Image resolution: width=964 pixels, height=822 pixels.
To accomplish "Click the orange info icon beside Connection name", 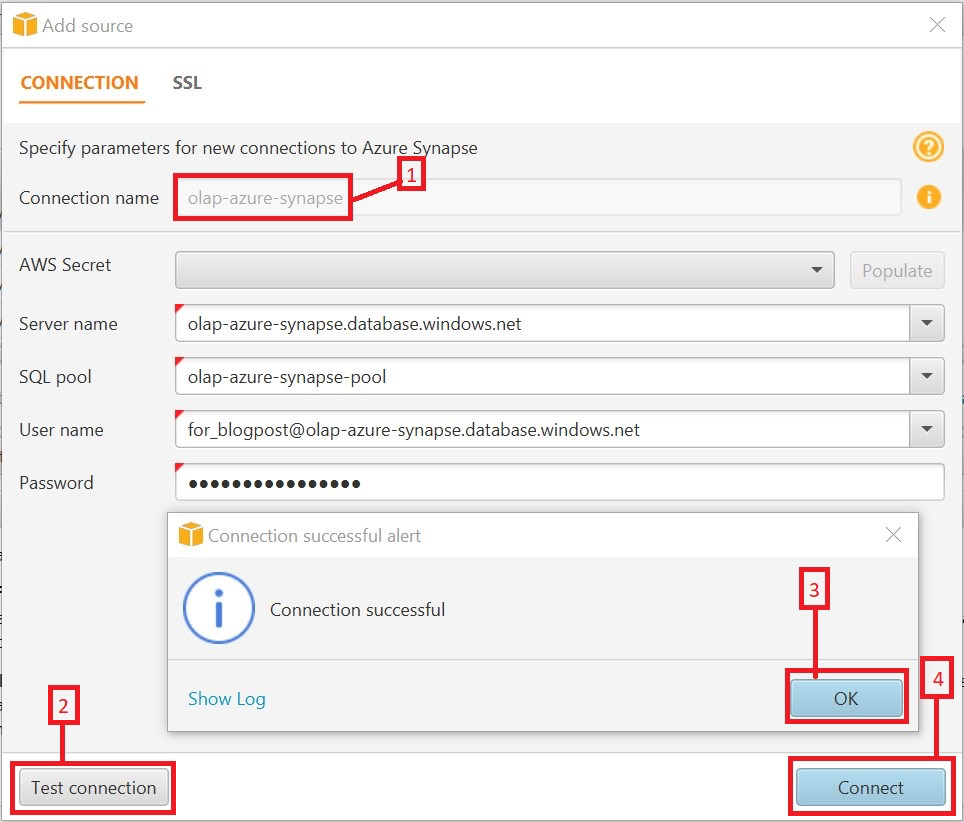I will pyautogui.click(x=928, y=197).
